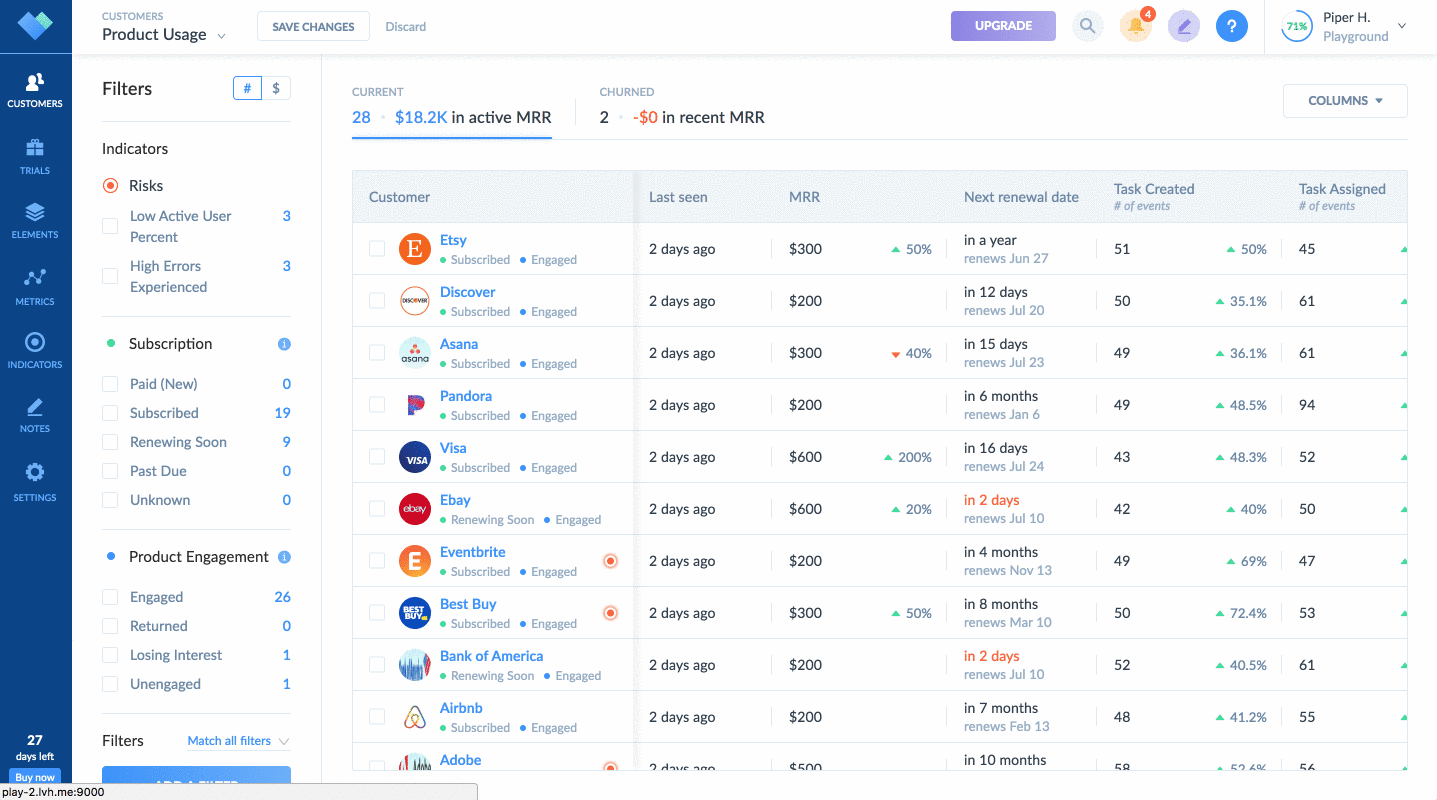This screenshot has height=800, width=1437.
Task: Click the Discover logo icon
Action: coord(415,301)
